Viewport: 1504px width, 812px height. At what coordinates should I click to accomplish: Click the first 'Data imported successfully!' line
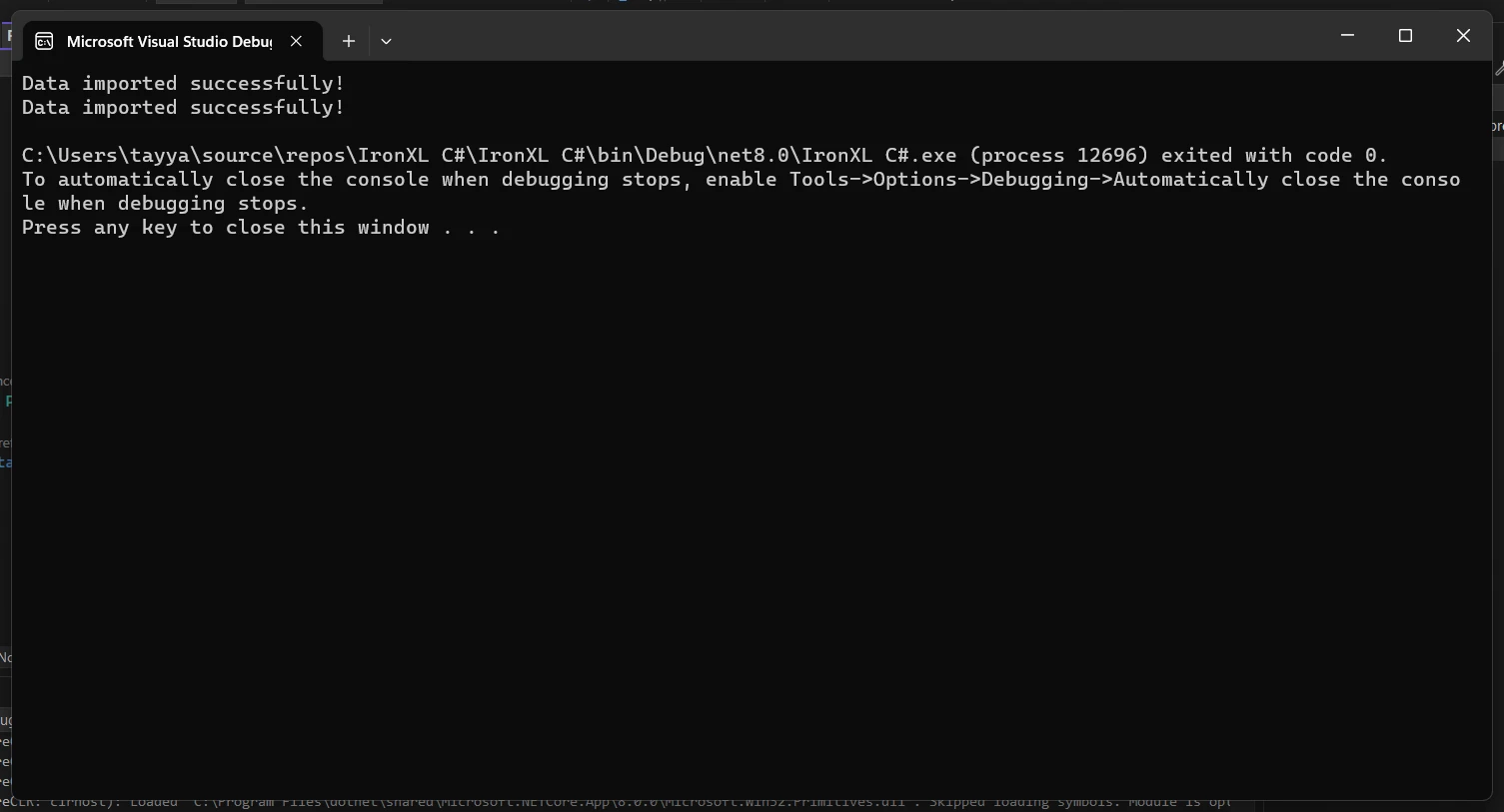183,84
